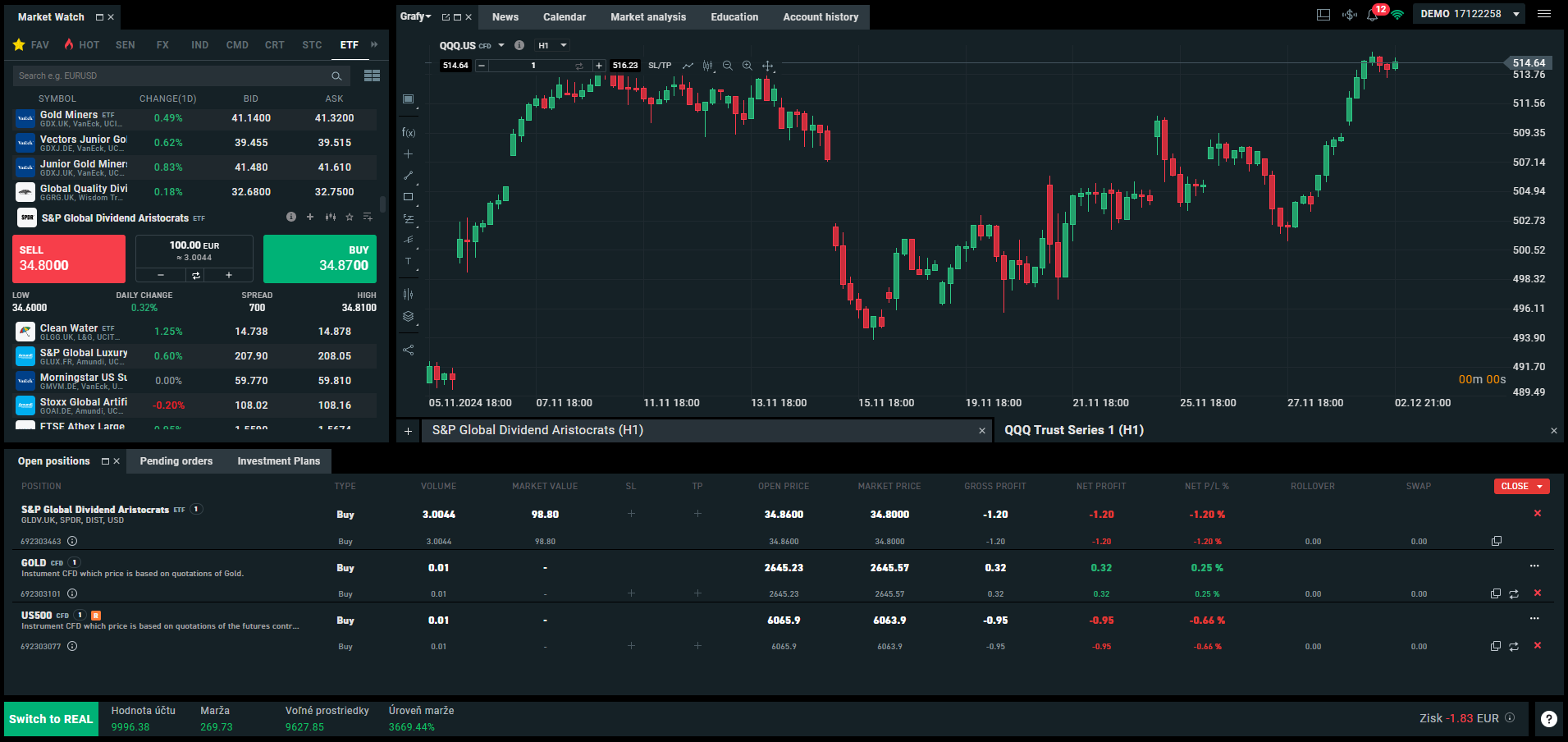Open the notifications bell icon
The height and width of the screenshot is (742, 1568).
pos(1373,15)
